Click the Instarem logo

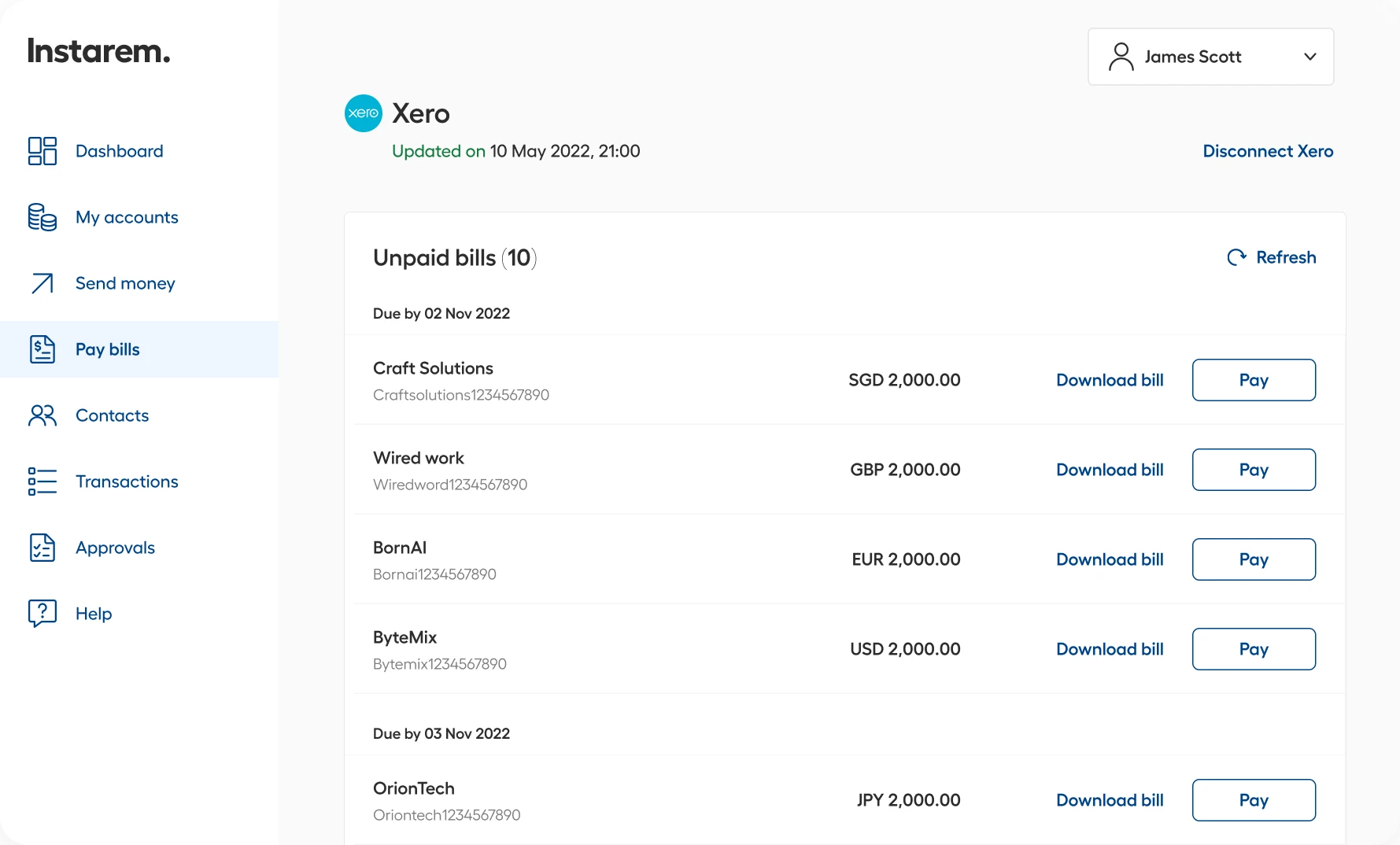[x=98, y=50]
